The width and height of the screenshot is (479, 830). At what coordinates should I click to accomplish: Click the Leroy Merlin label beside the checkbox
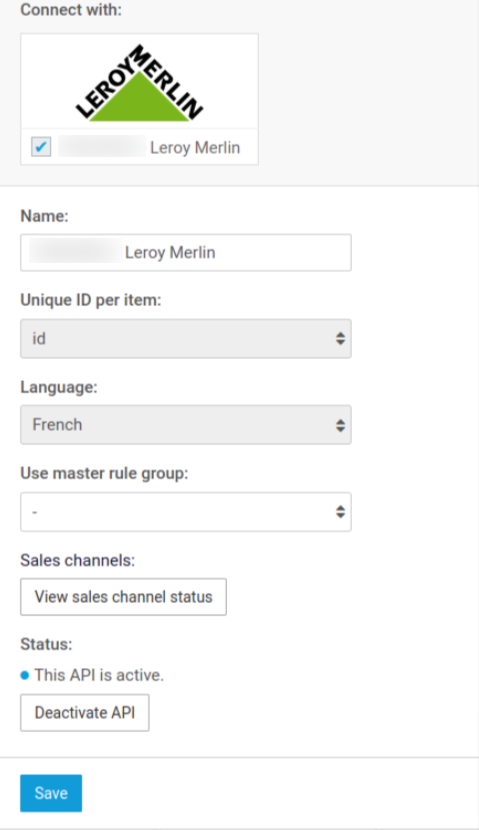point(195,147)
